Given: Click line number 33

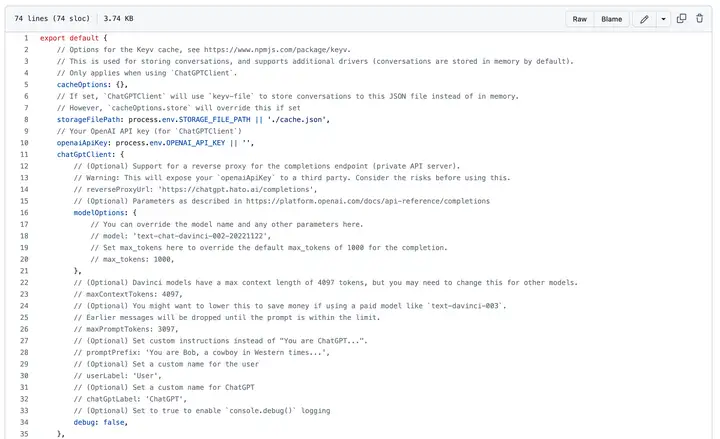Looking at the screenshot, I should pos(24,410).
